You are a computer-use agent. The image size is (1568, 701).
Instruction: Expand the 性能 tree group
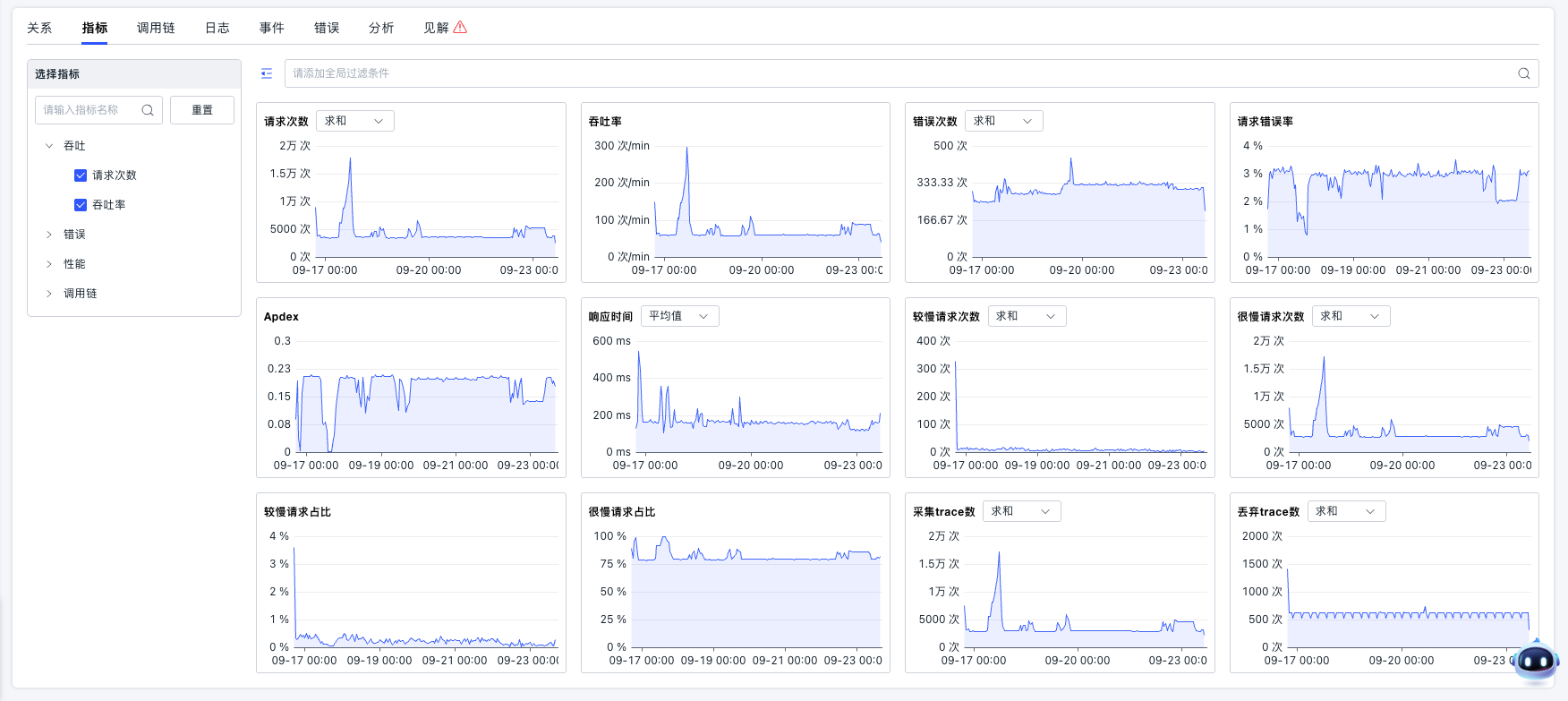pyautogui.click(x=49, y=264)
